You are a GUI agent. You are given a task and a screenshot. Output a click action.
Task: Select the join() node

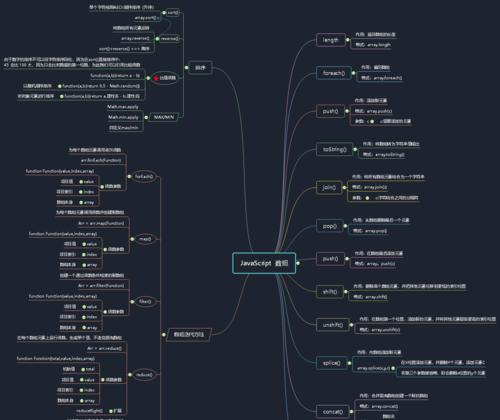point(329,188)
